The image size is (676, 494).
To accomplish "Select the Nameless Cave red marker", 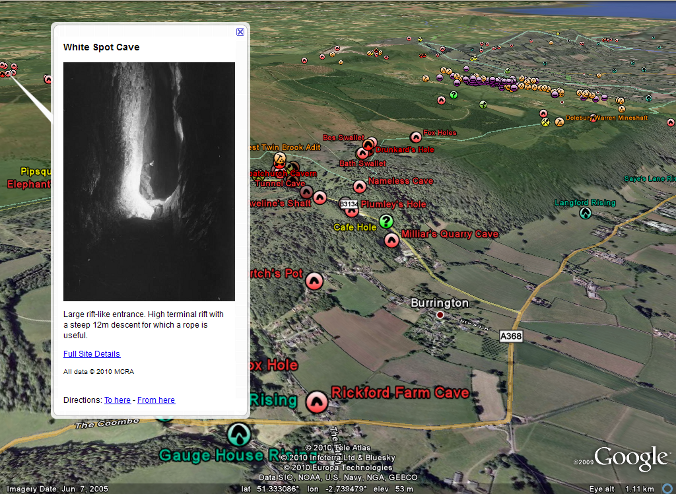I will click(x=359, y=187).
